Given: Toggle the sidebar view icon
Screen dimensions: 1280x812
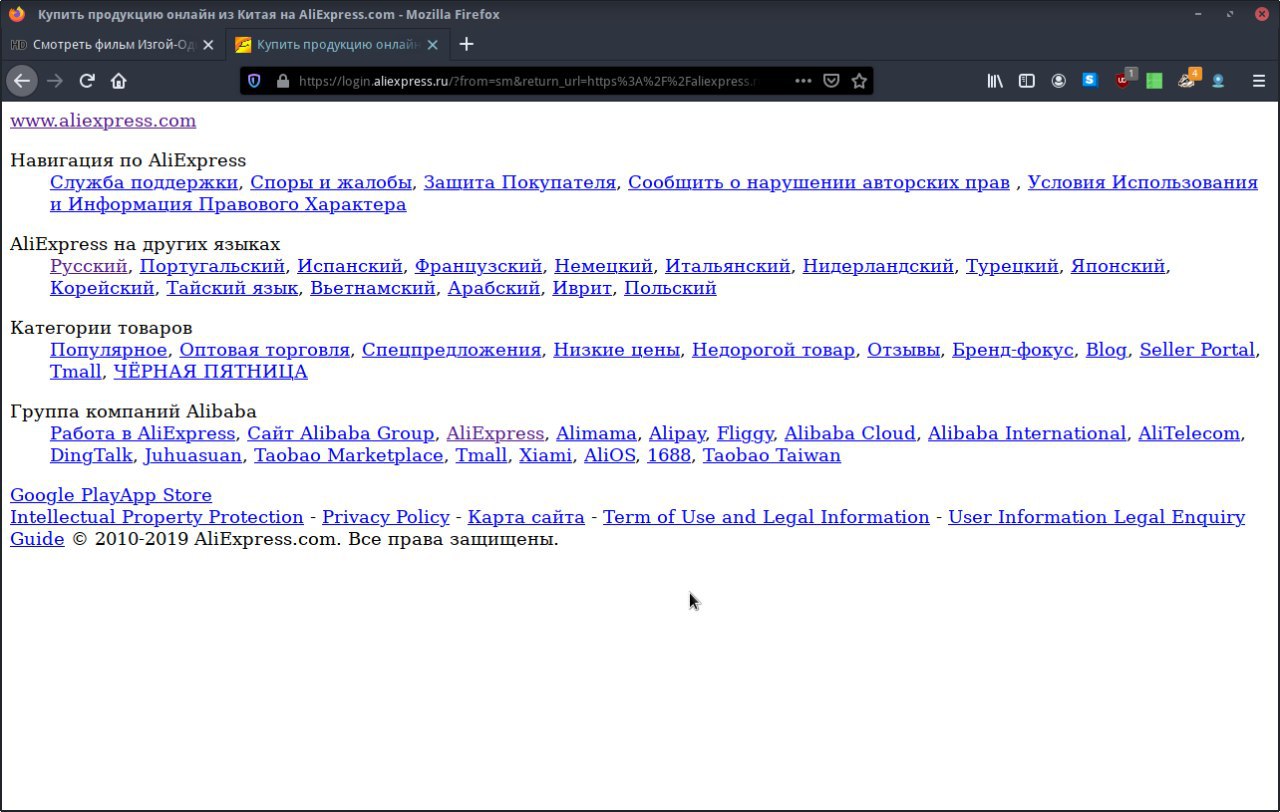Looking at the screenshot, I should click(1027, 81).
